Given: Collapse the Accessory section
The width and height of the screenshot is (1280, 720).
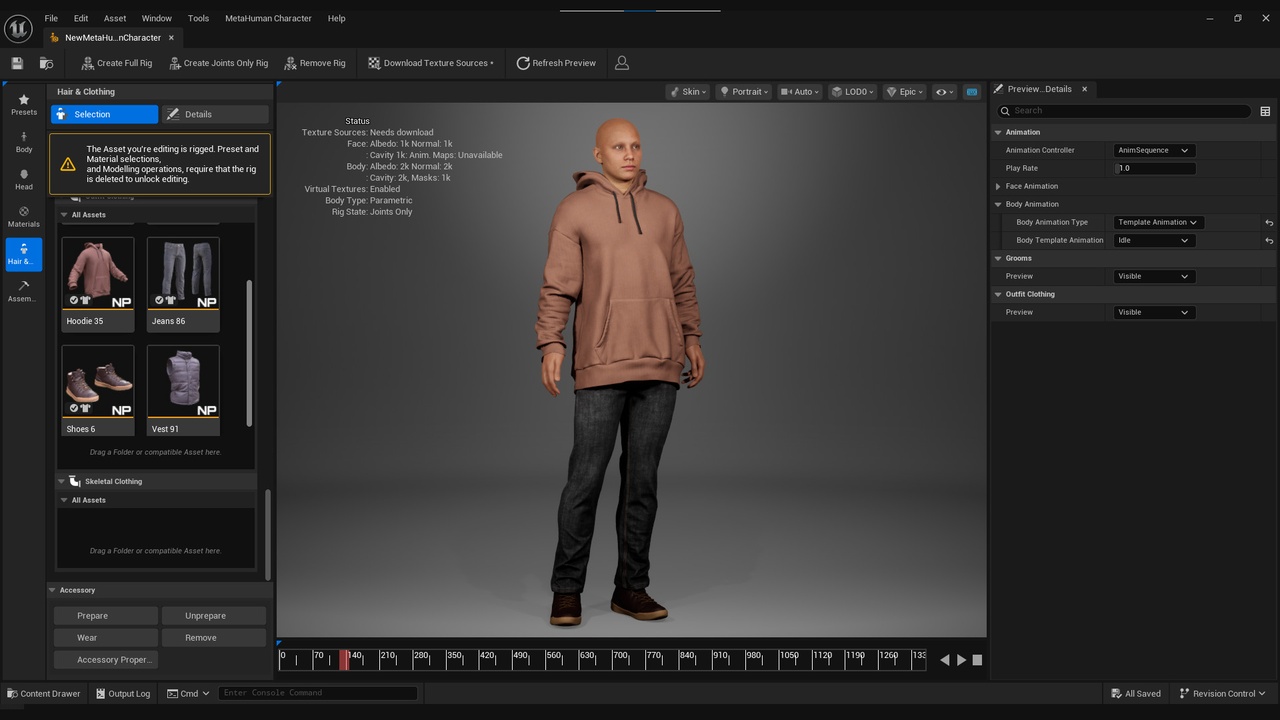Looking at the screenshot, I should coord(53,590).
